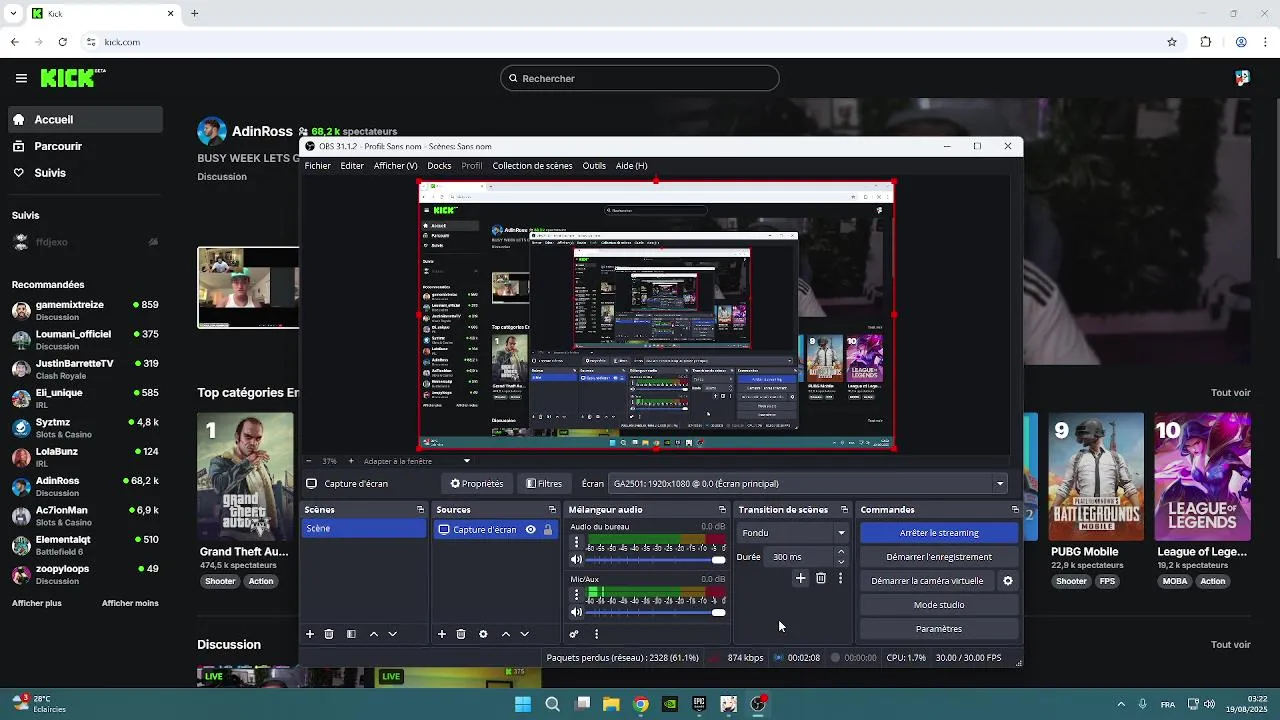Mute Audio du bureau speaker icon
The width and height of the screenshot is (1280, 720).
(x=576, y=560)
